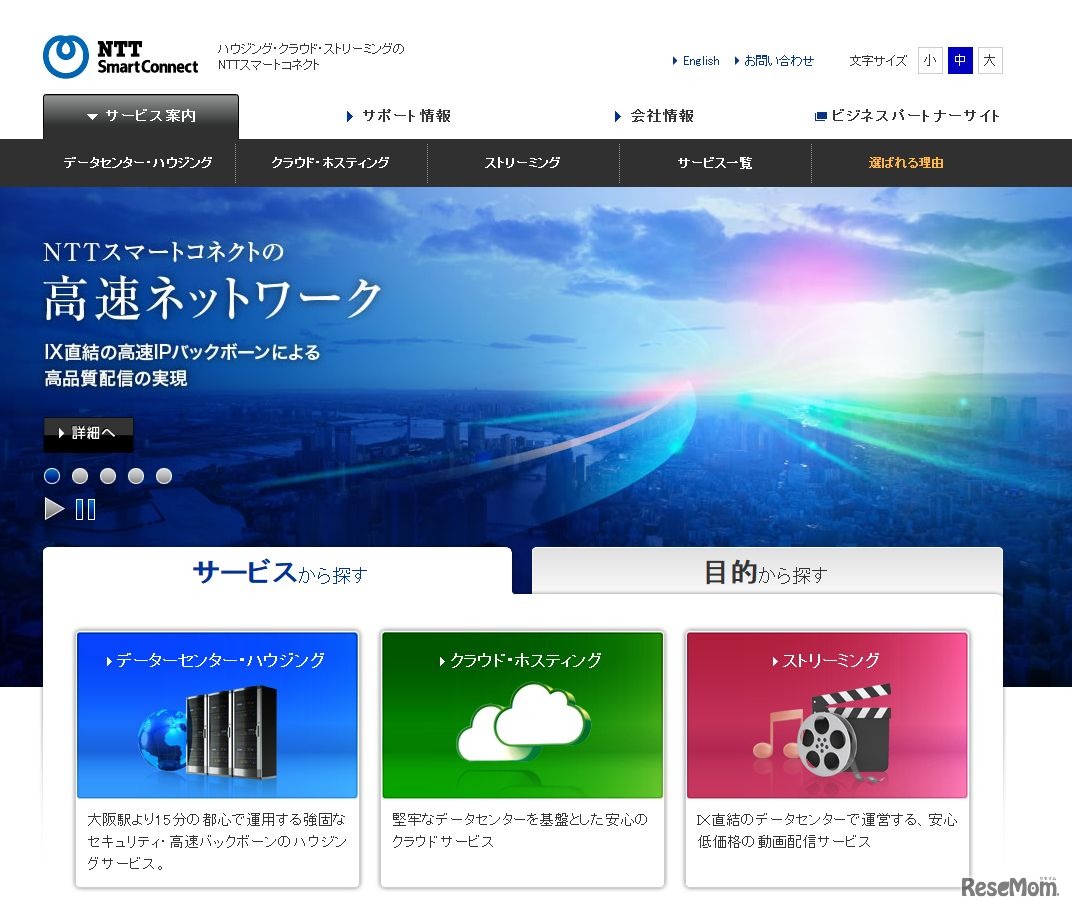Select サービス一覧 in nav bar

pyautogui.click(x=715, y=163)
